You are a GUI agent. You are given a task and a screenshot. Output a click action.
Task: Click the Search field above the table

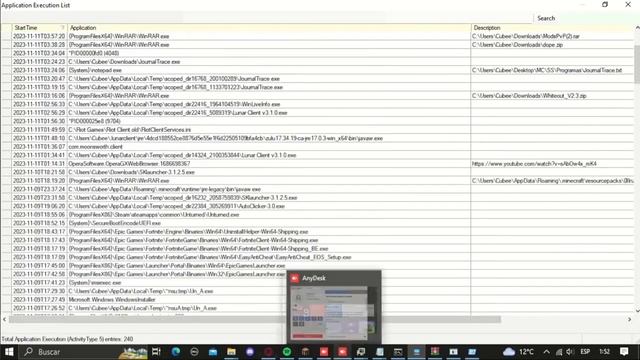click(x=585, y=18)
